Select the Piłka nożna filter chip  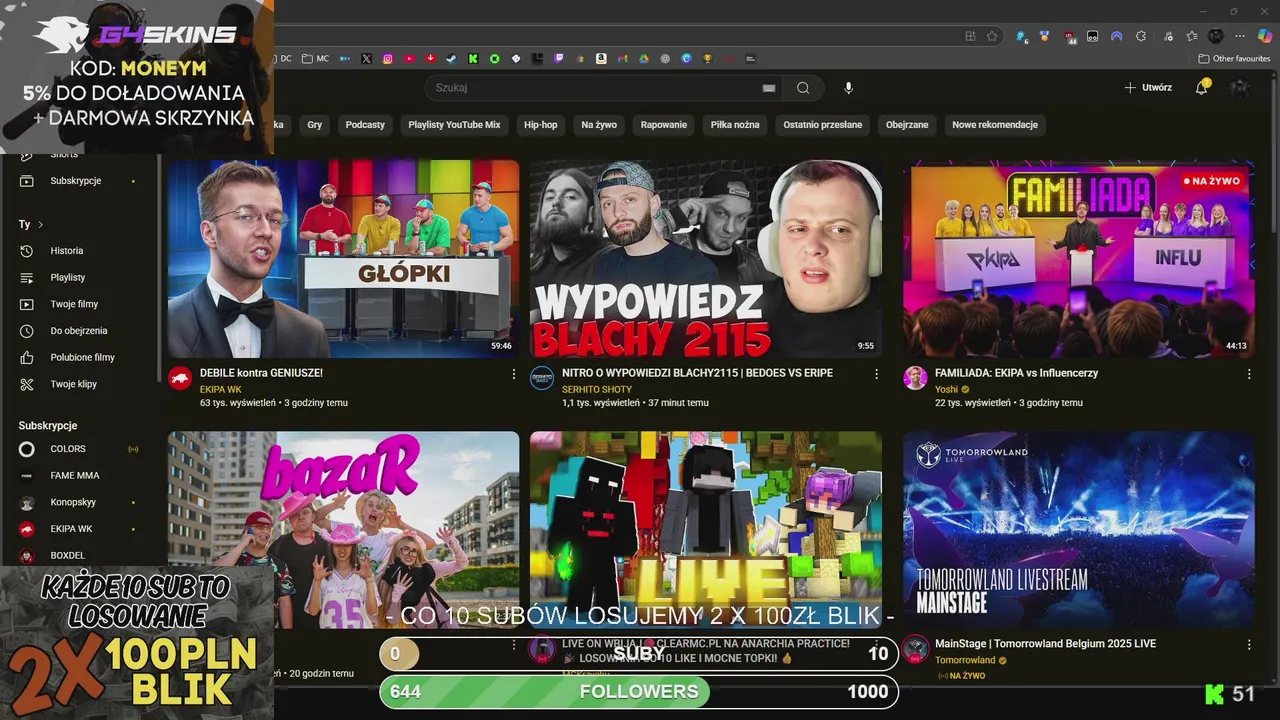(735, 125)
